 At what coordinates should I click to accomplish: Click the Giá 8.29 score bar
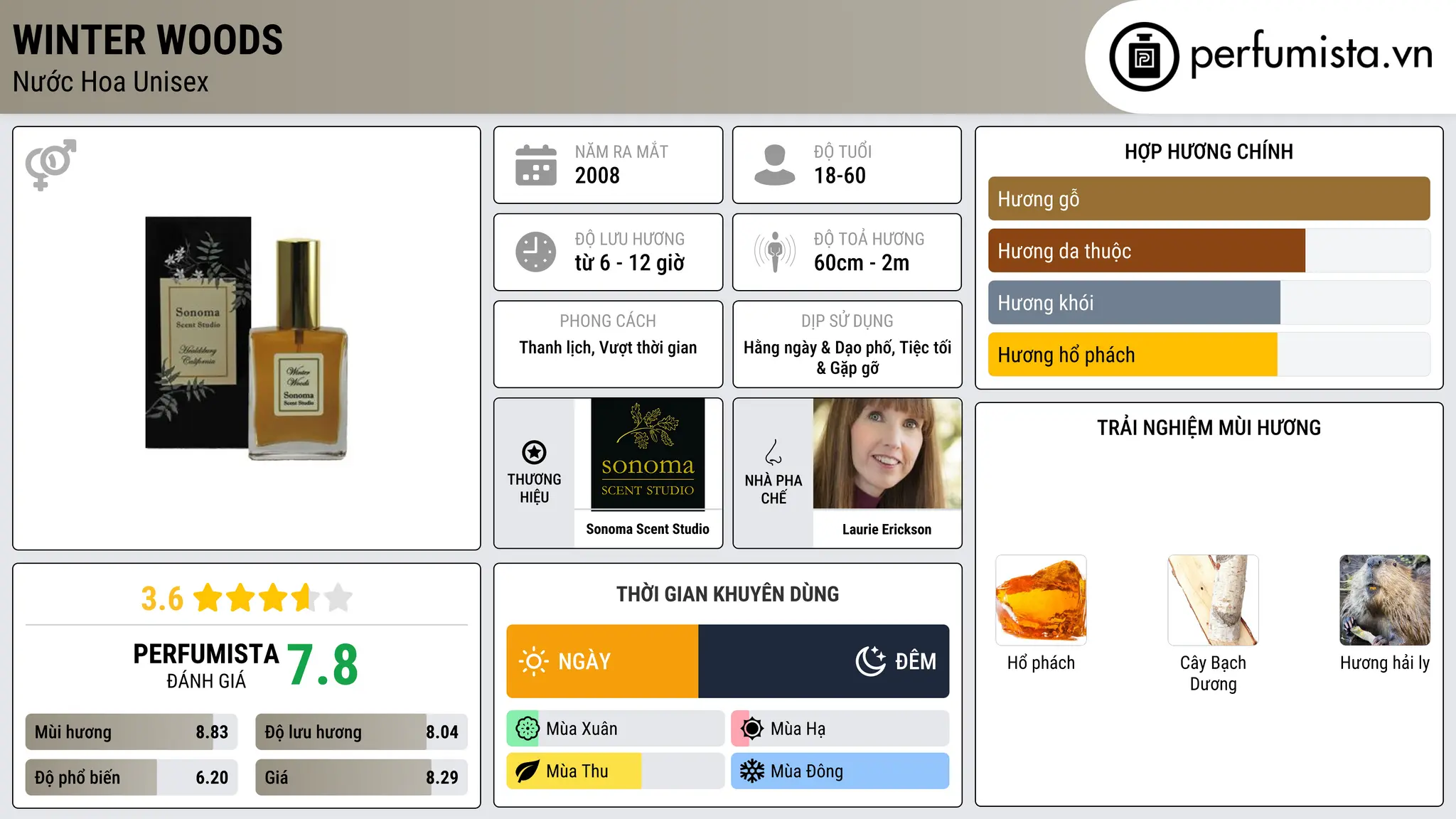click(x=361, y=778)
